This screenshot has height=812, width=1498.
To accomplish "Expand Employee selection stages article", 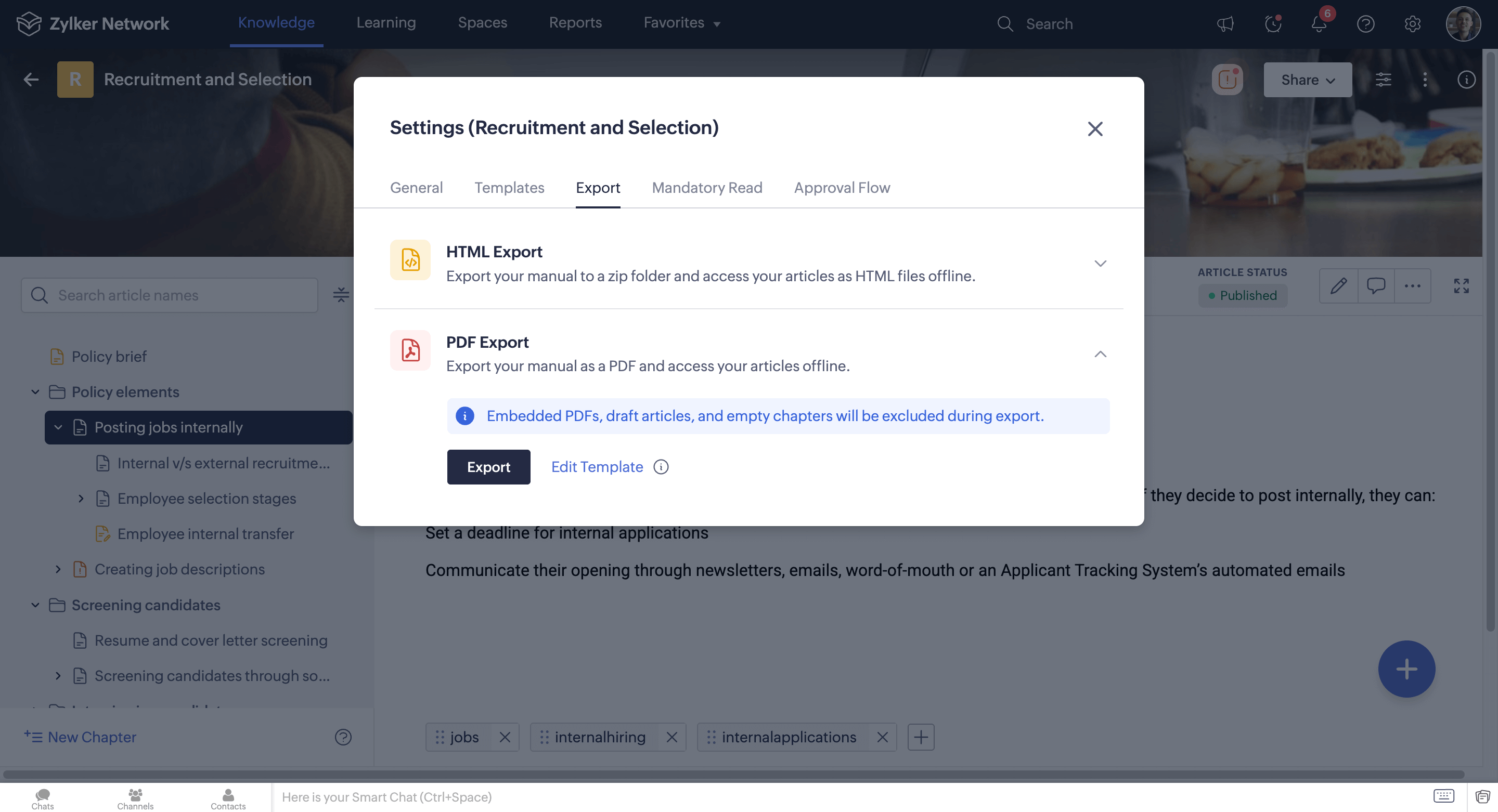I will click(81, 498).
